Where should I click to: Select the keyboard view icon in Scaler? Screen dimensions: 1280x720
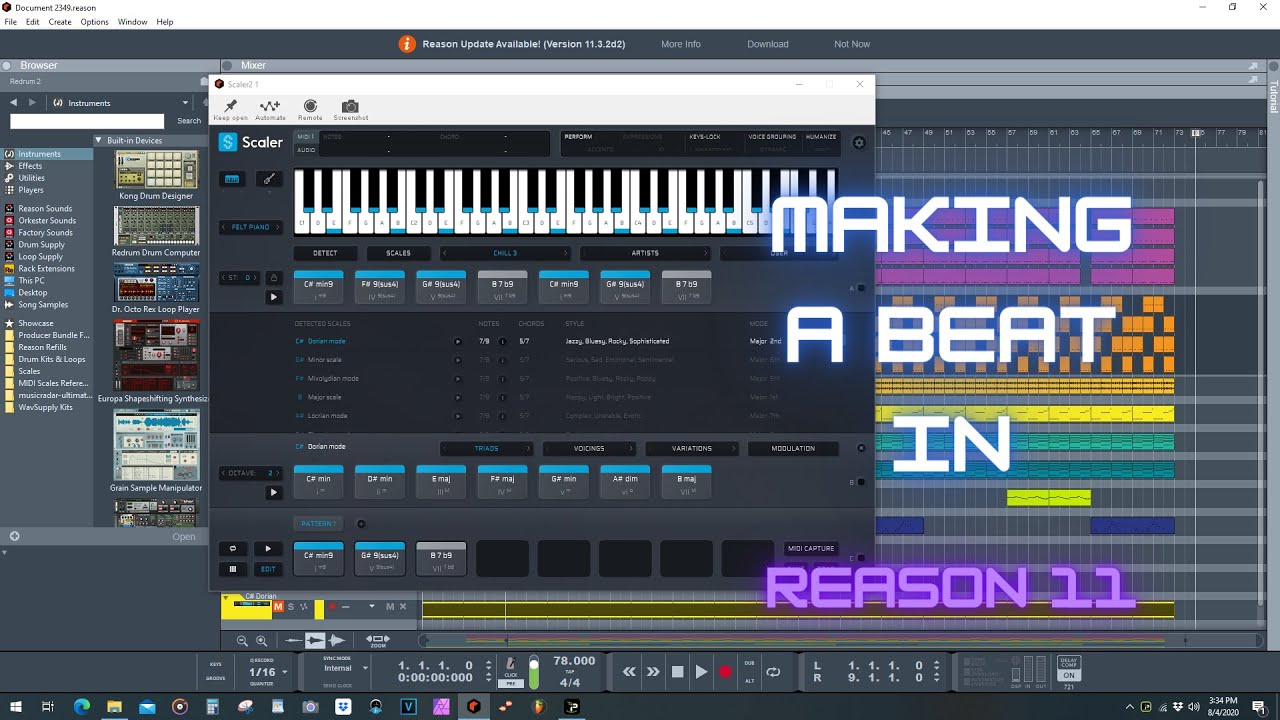coord(232,179)
